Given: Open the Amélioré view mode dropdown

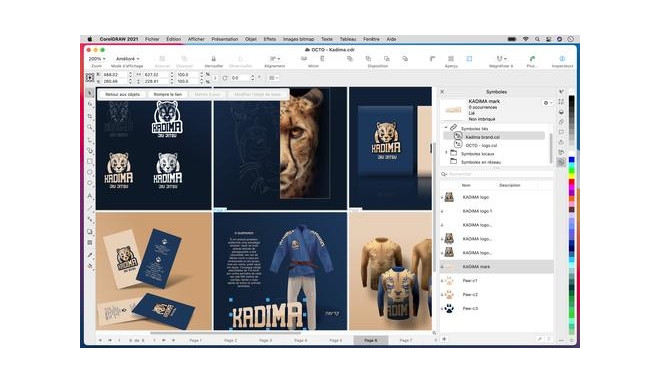Looking at the screenshot, I should pos(128,59).
